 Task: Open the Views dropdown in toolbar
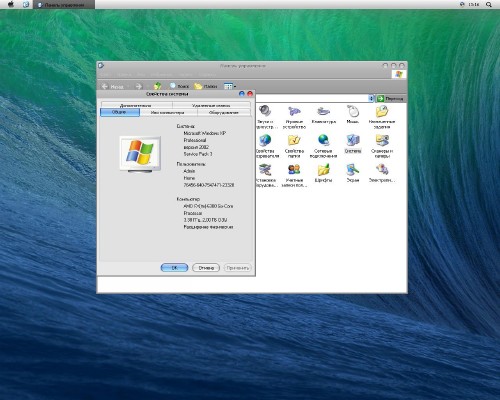230,86
